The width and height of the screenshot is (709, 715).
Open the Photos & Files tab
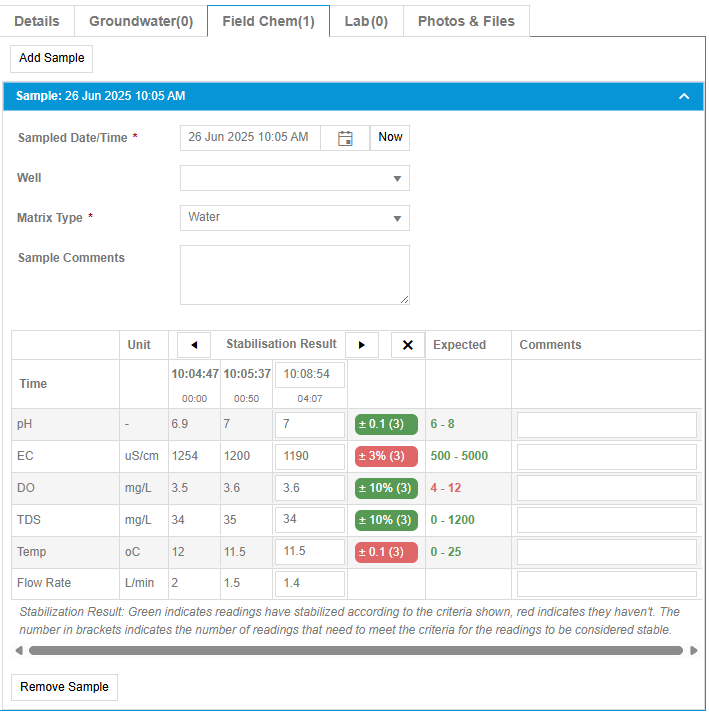click(466, 21)
